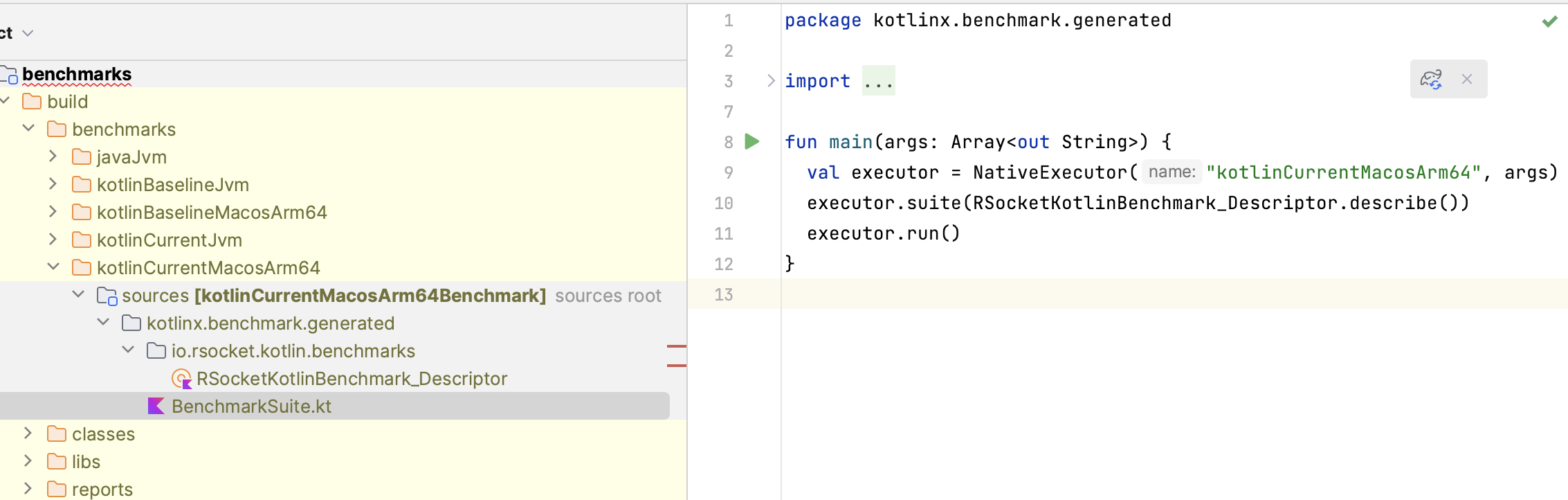Viewport: 1568px width, 500px height.
Task: Collapse the kotlinx.benchmark.generated package
Action: point(104,323)
